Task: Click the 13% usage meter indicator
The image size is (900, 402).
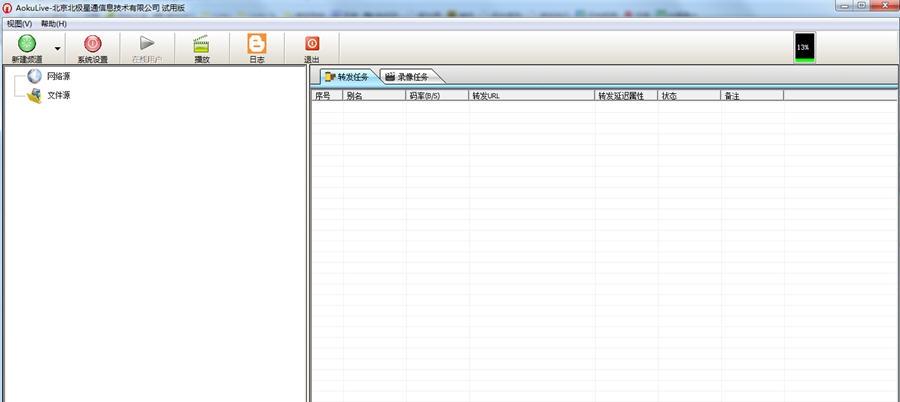Action: tap(804, 48)
